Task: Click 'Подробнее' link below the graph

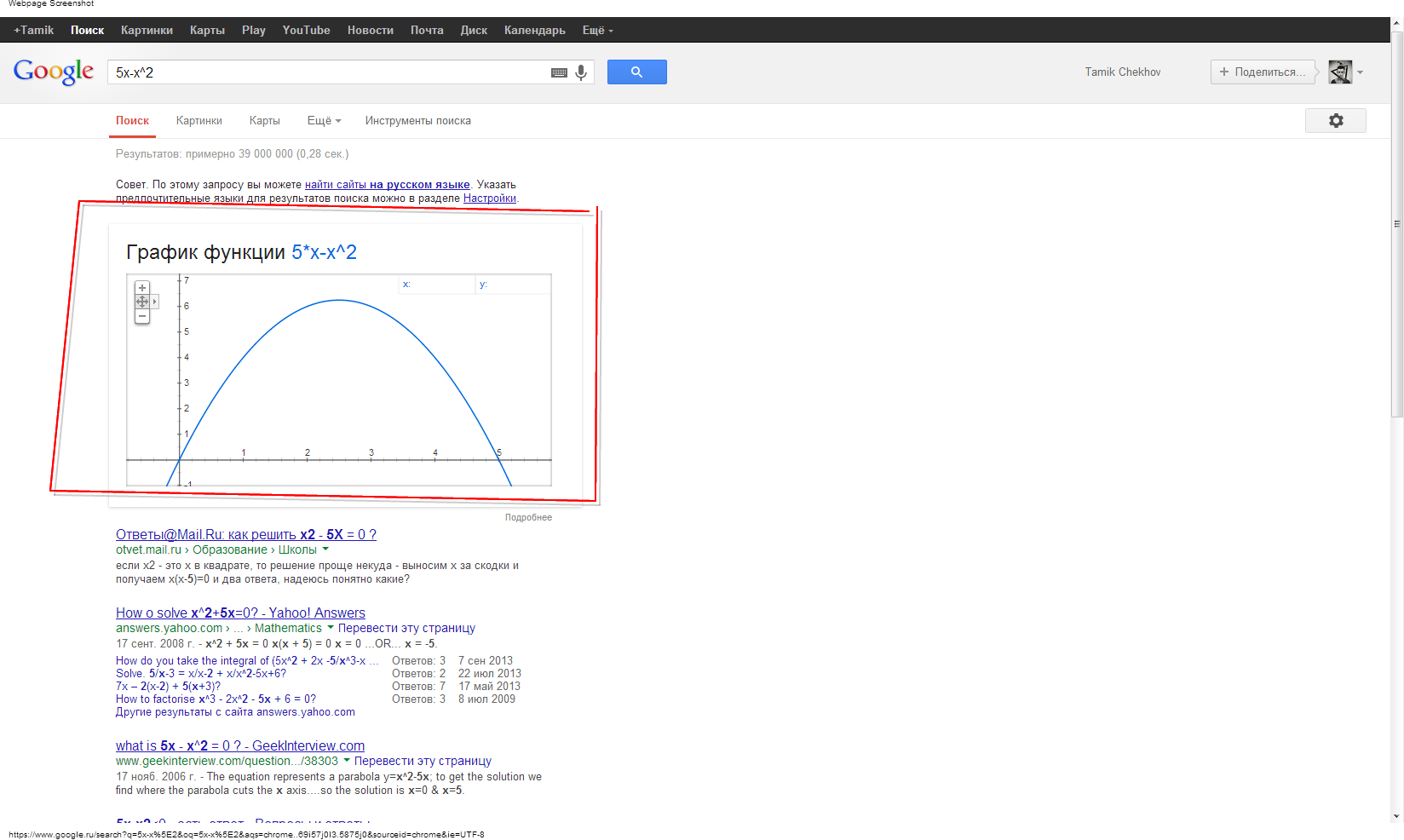Action: click(528, 518)
